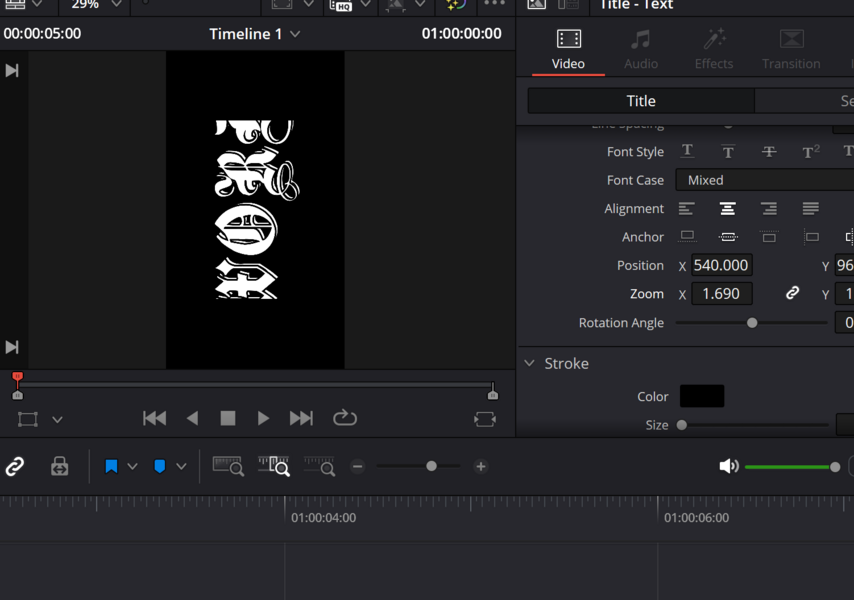The height and width of the screenshot is (600, 854).
Task: Toggle the Loop playback icon
Action: [x=345, y=418]
